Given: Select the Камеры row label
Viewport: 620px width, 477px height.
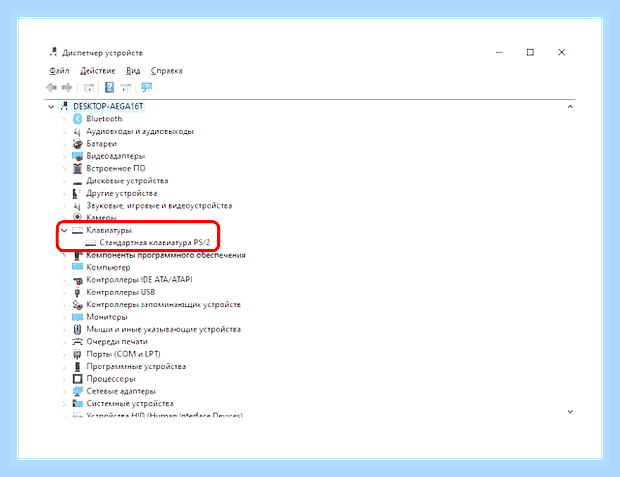Looking at the screenshot, I should coord(101,218).
